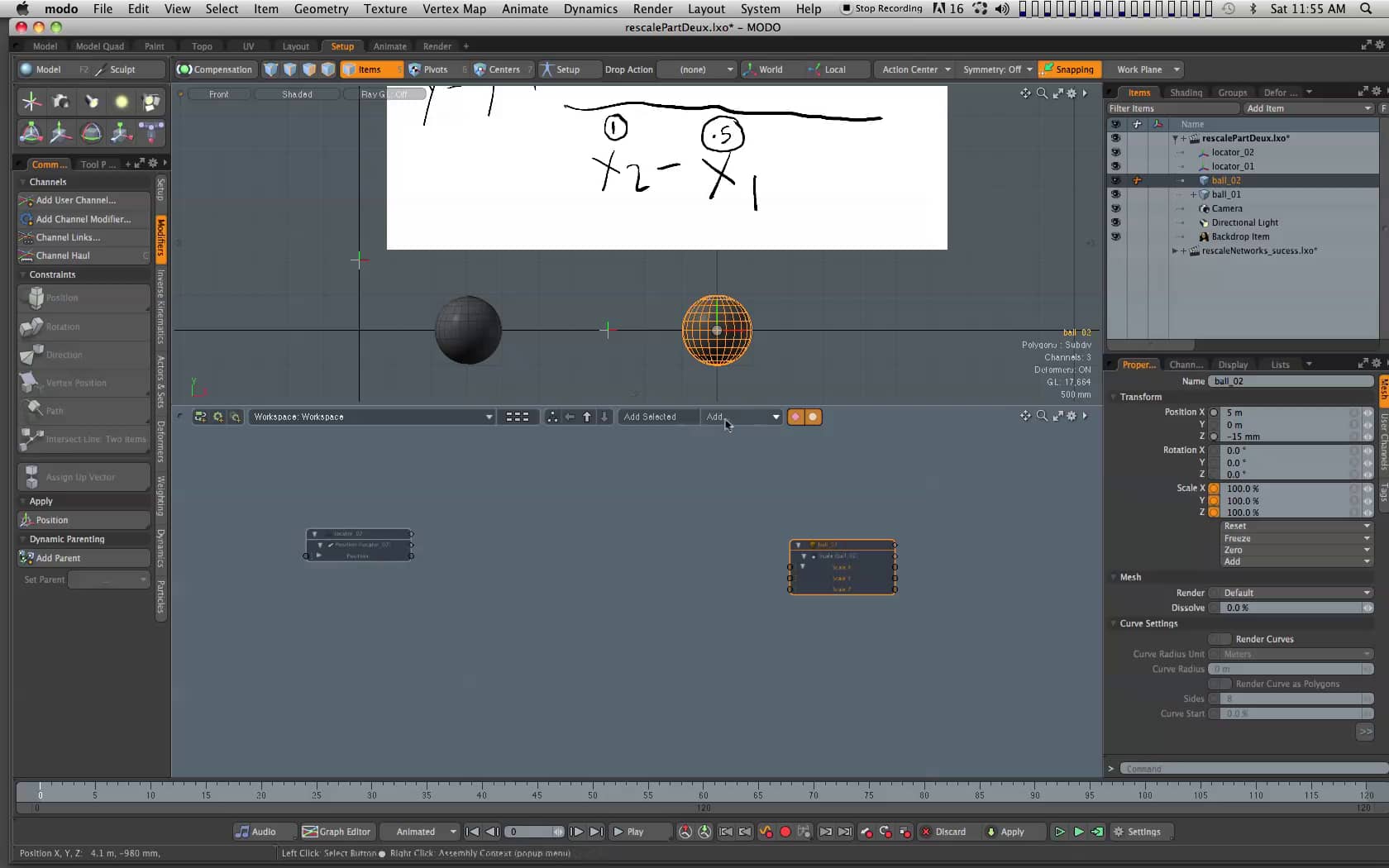1389x868 pixels.
Task: Hide the Camera item
Action: click(1115, 208)
